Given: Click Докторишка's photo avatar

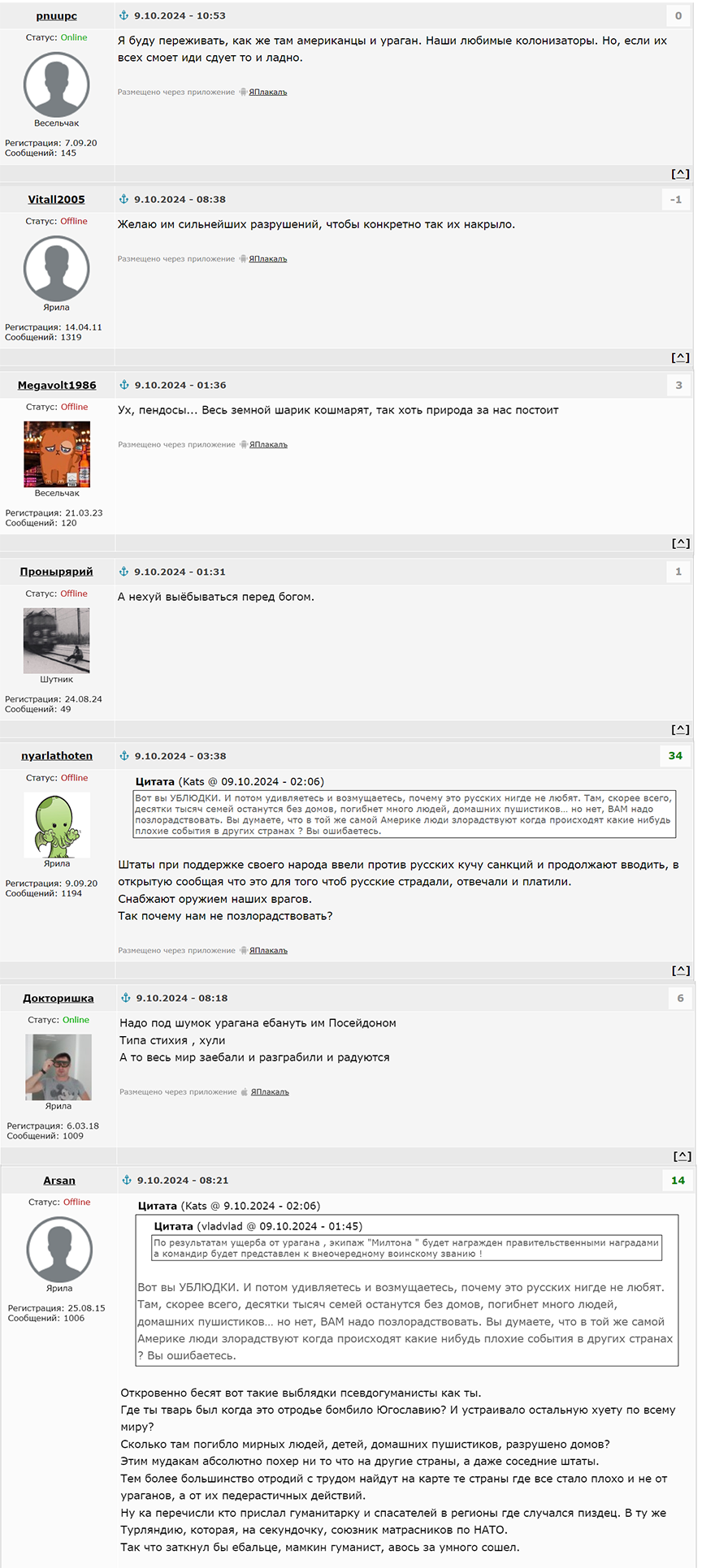Looking at the screenshot, I should 58,1067.
